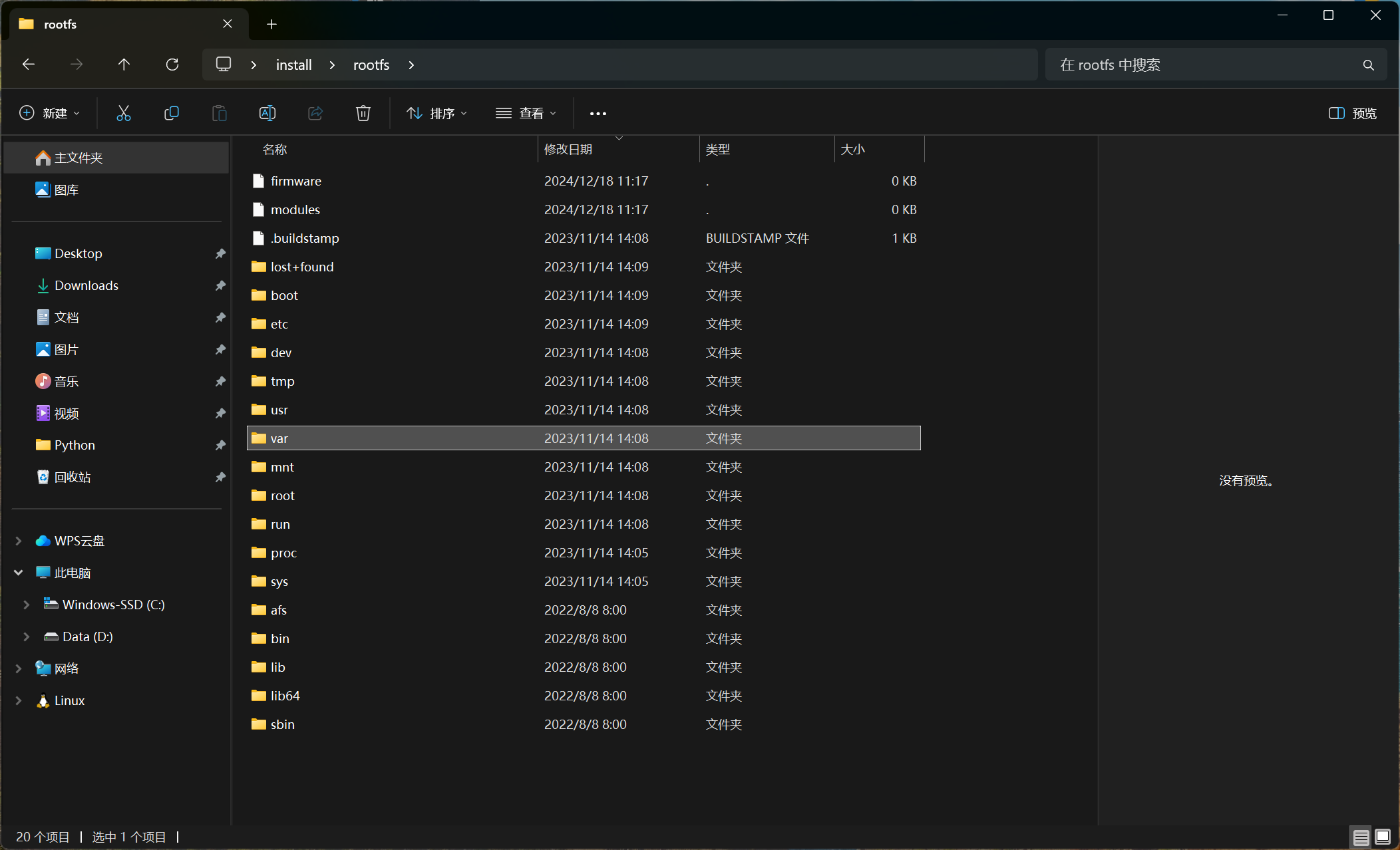
Task: Go up one folder level
Action: [124, 65]
